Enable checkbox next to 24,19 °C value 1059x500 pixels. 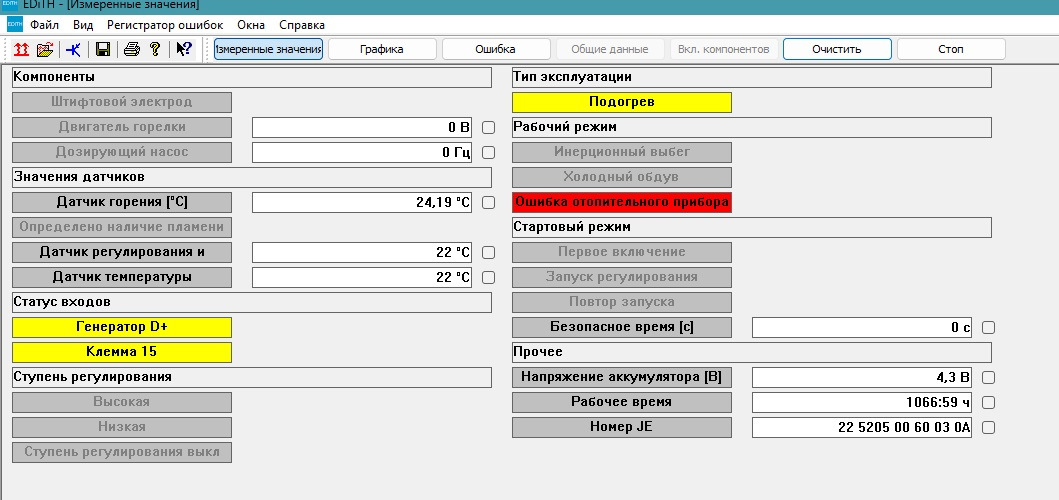coord(489,203)
